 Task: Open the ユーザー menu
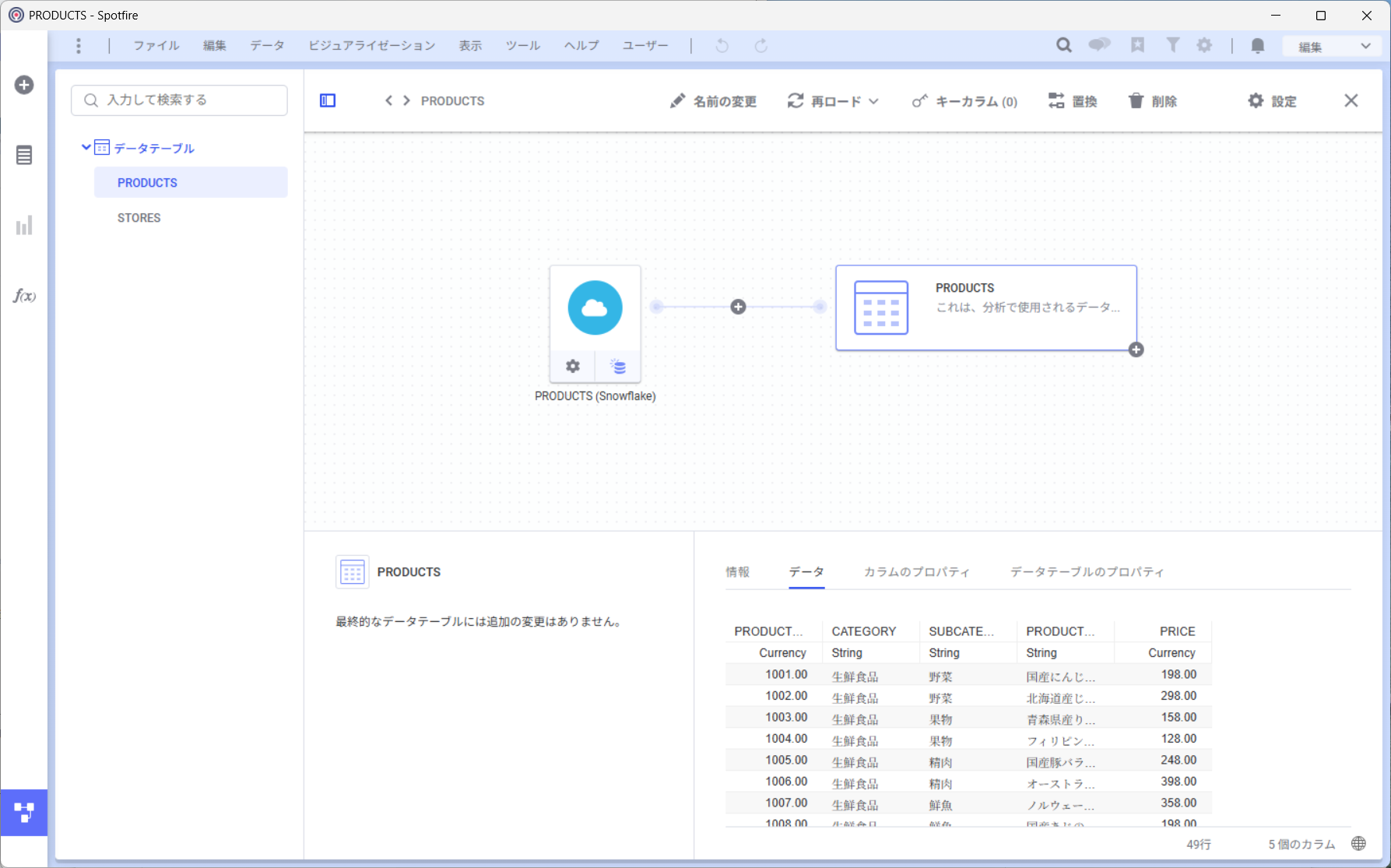[x=645, y=46]
